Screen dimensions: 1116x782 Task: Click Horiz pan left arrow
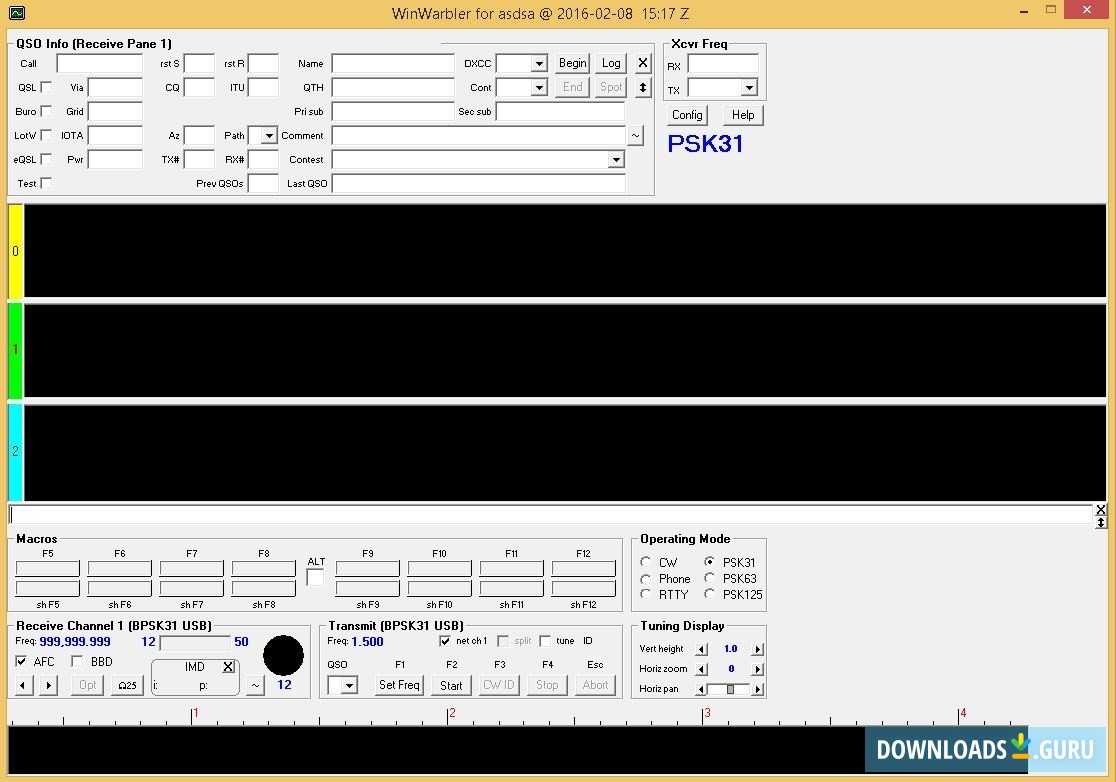[x=702, y=689]
